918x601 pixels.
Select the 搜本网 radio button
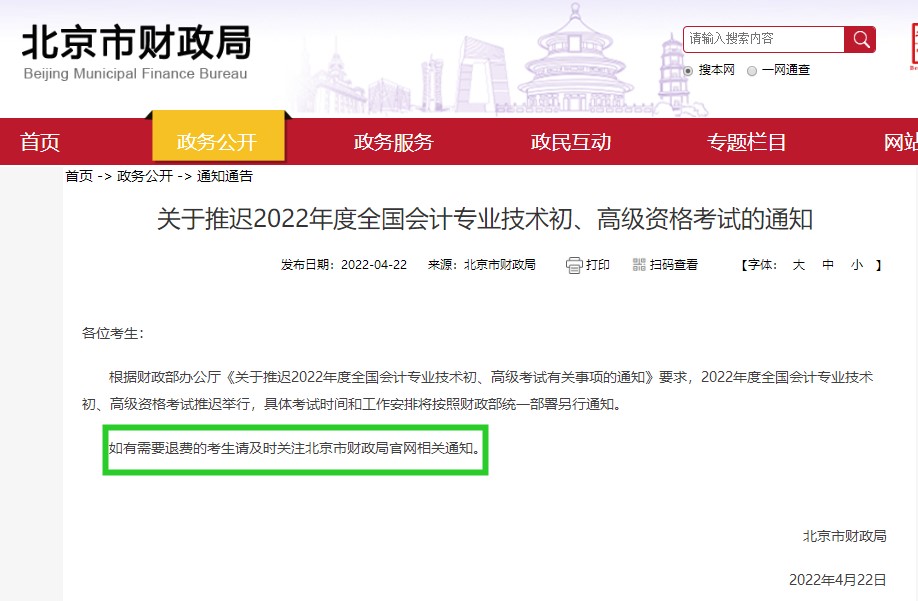coord(690,71)
